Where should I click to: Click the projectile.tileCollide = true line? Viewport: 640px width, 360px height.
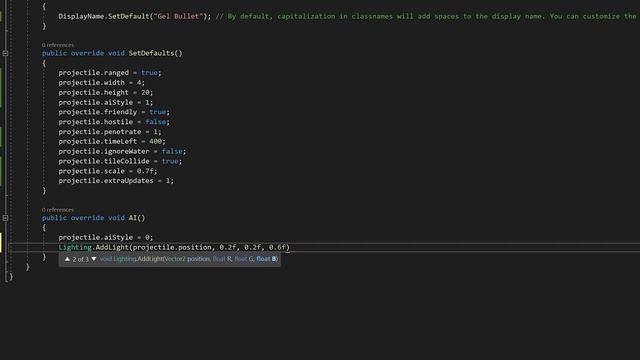120,161
